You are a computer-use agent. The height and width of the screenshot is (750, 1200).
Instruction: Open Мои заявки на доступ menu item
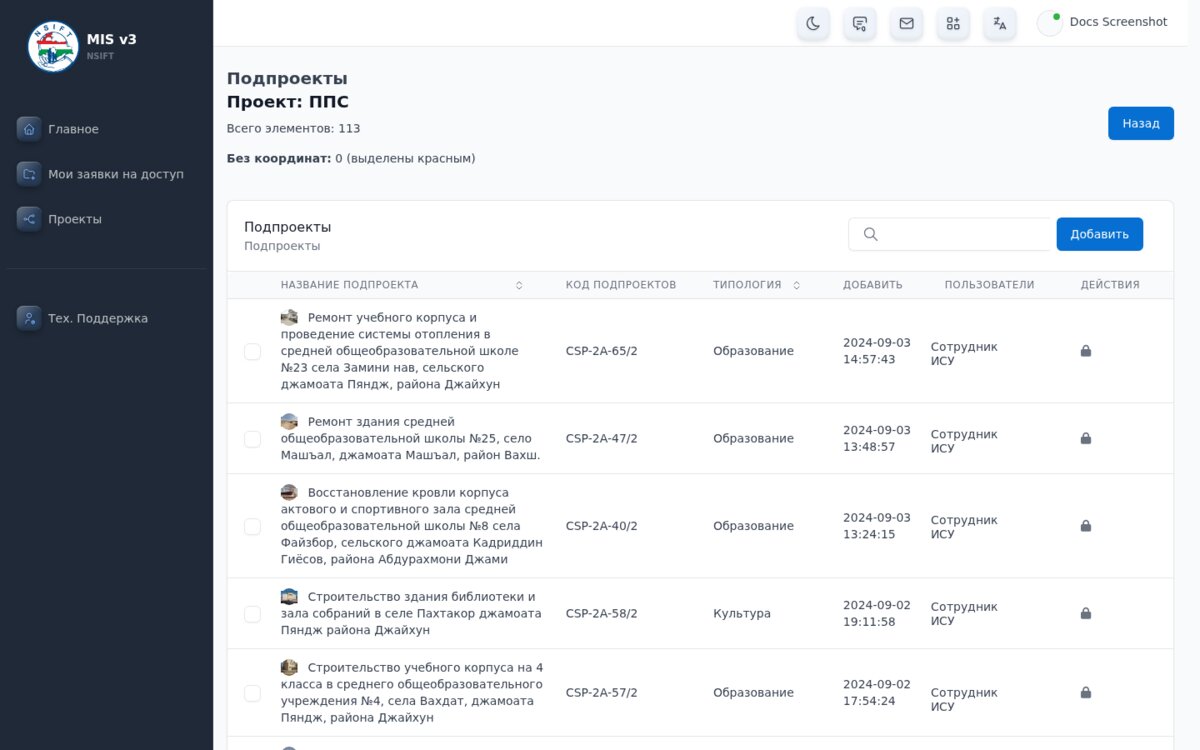point(116,174)
